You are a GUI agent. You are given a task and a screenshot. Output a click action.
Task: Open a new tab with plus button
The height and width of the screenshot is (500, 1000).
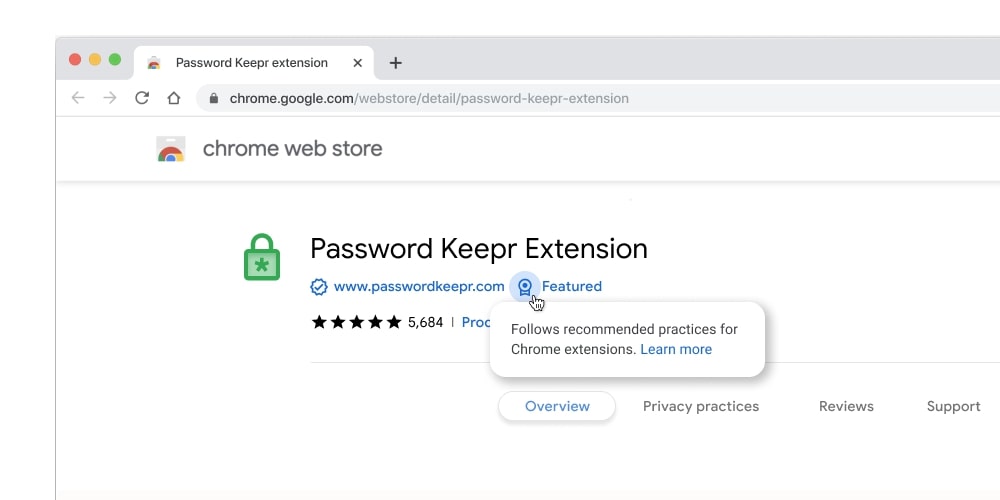[x=395, y=63]
